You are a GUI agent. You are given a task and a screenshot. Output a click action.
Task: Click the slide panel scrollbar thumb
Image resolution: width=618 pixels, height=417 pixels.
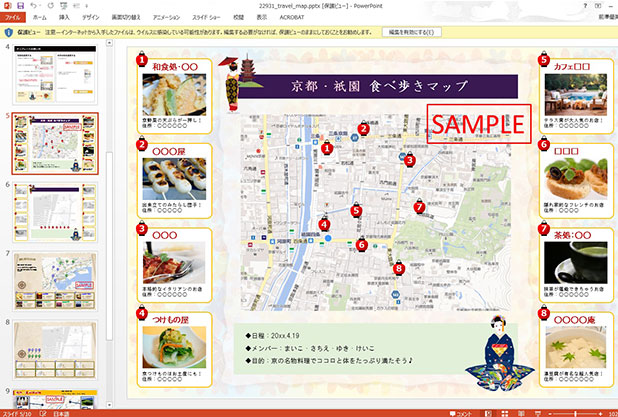tap(110, 246)
